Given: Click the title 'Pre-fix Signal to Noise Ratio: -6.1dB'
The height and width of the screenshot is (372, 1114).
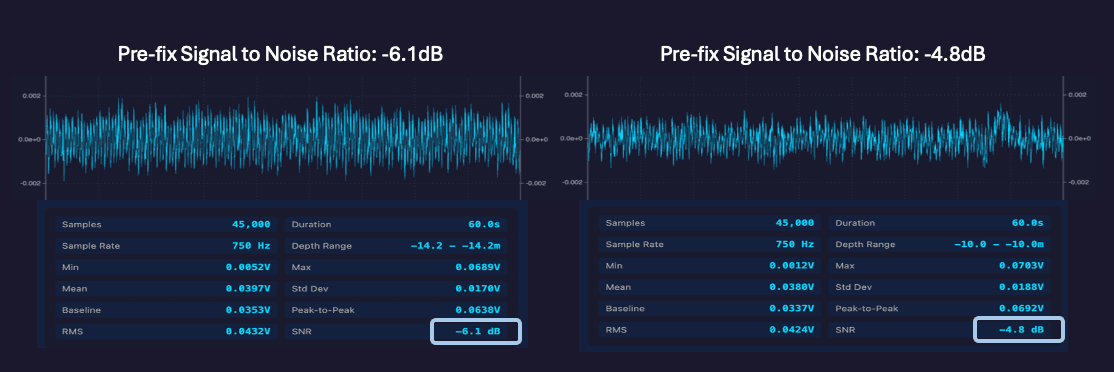Looking at the screenshot, I should (280, 55).
